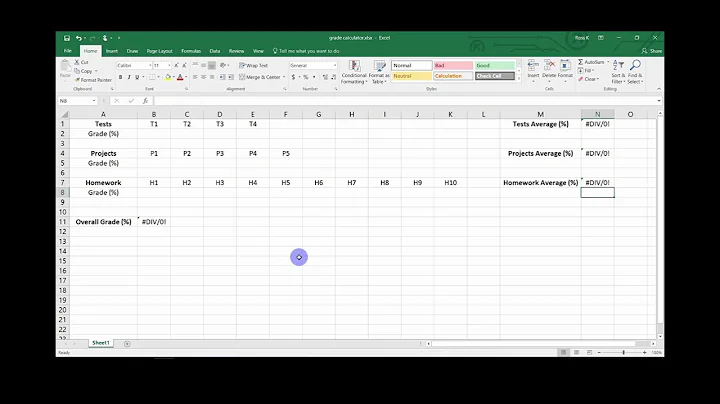Toggle italic formatting
The height and width of the screenshot is (404, 720).
pos(129,77)
